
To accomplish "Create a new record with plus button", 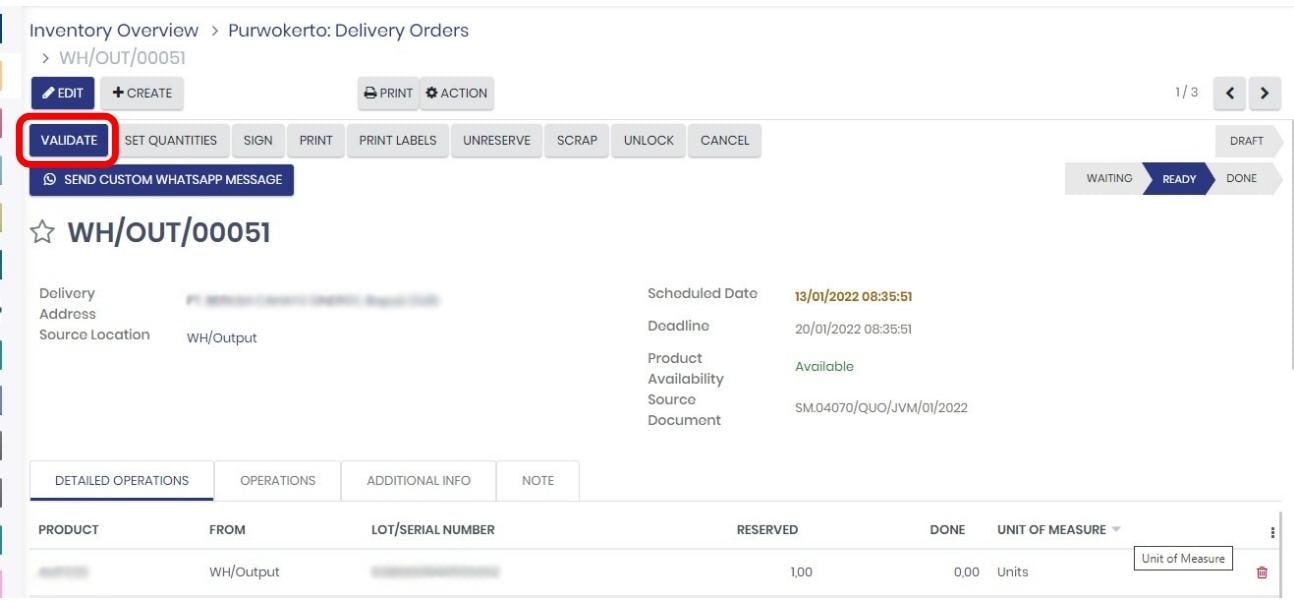I will click(142, 93).
